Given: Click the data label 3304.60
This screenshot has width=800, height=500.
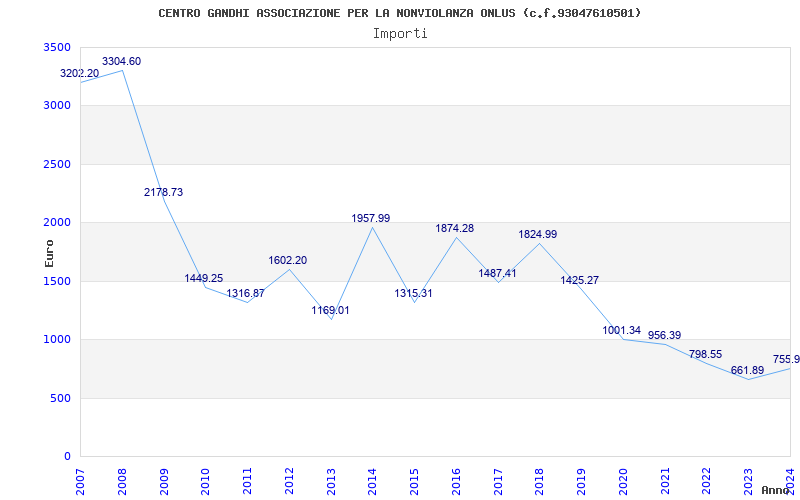Looking at the screenshot, I should point(121,61).
